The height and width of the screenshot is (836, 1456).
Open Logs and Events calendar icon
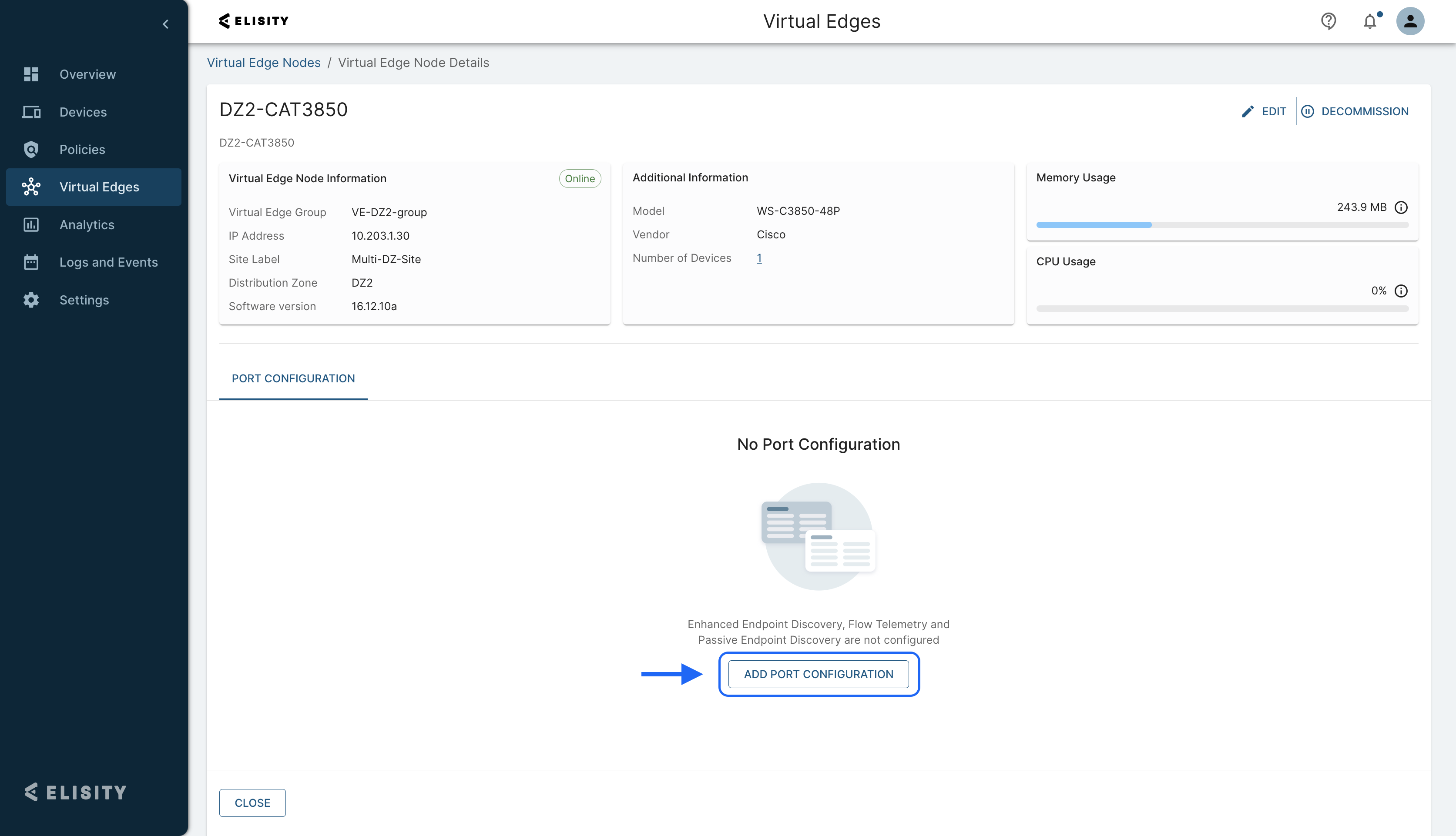point(31,262)
